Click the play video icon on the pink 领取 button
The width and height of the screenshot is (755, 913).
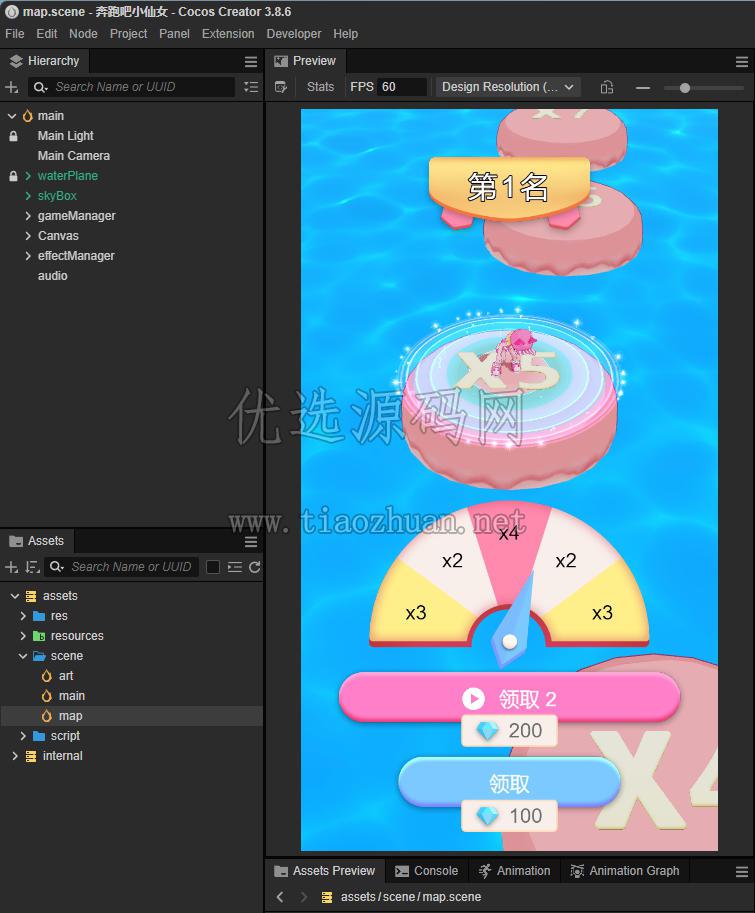pyautogui.click(x=473, y=698)
